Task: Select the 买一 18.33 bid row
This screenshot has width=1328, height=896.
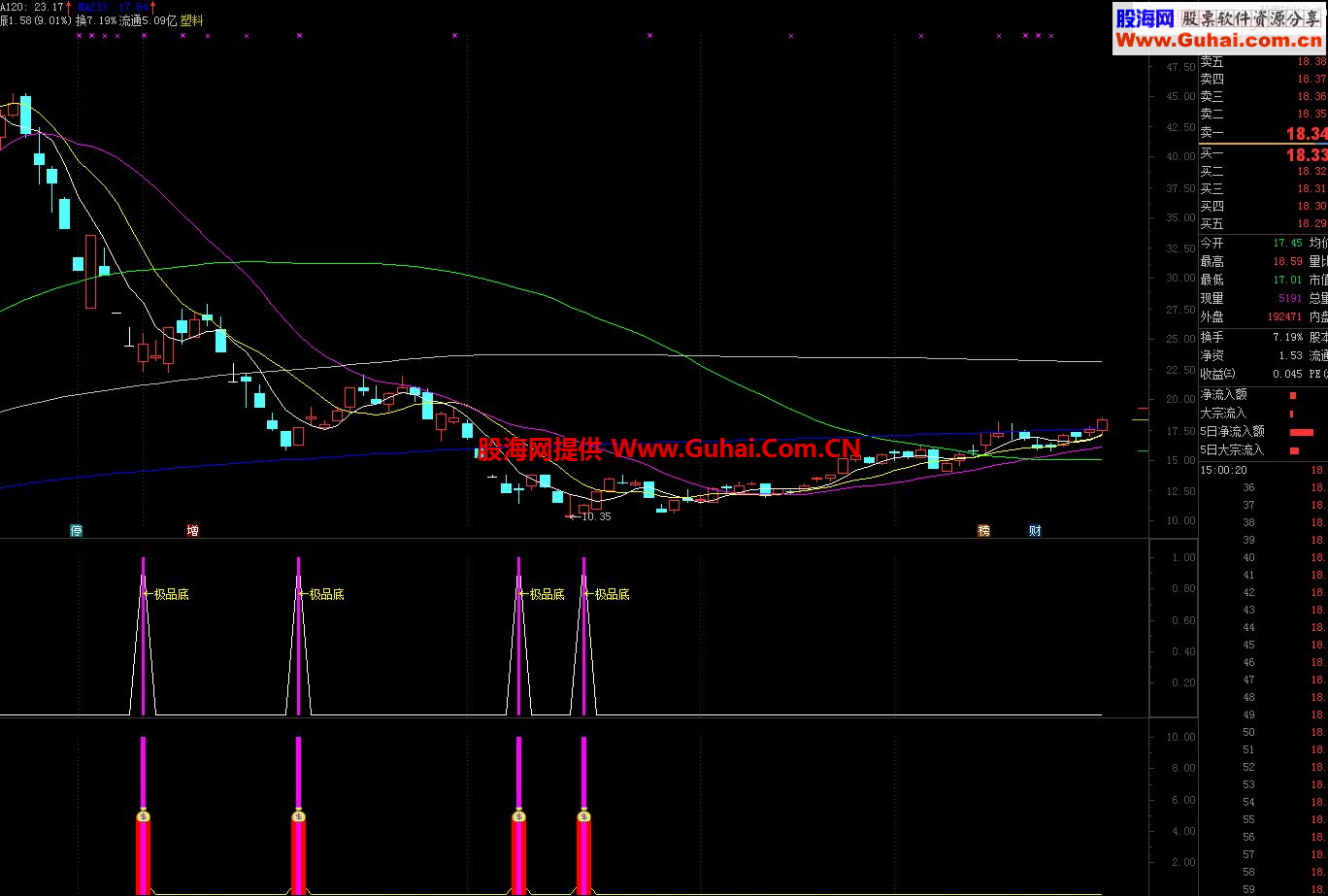Action: pyautogui.click(x=1263, y=153)
